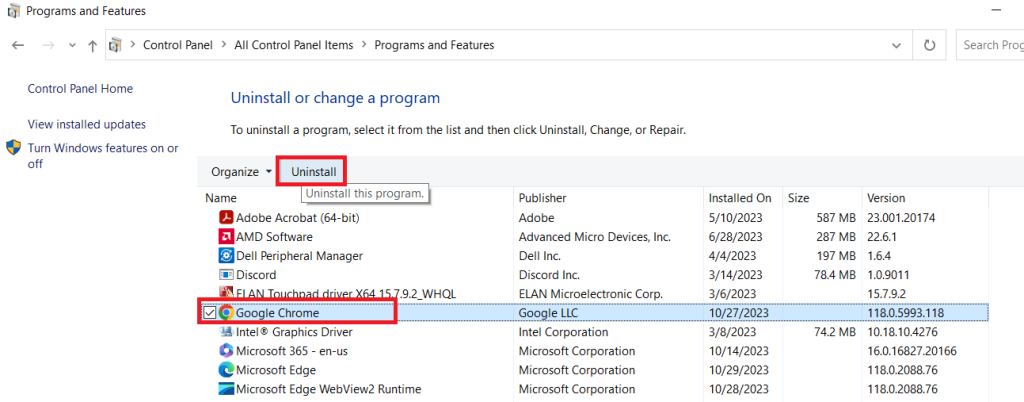
Task: Open the recent locations dropdown arrow
Action: pyautogui.click(x=72, y=46)
